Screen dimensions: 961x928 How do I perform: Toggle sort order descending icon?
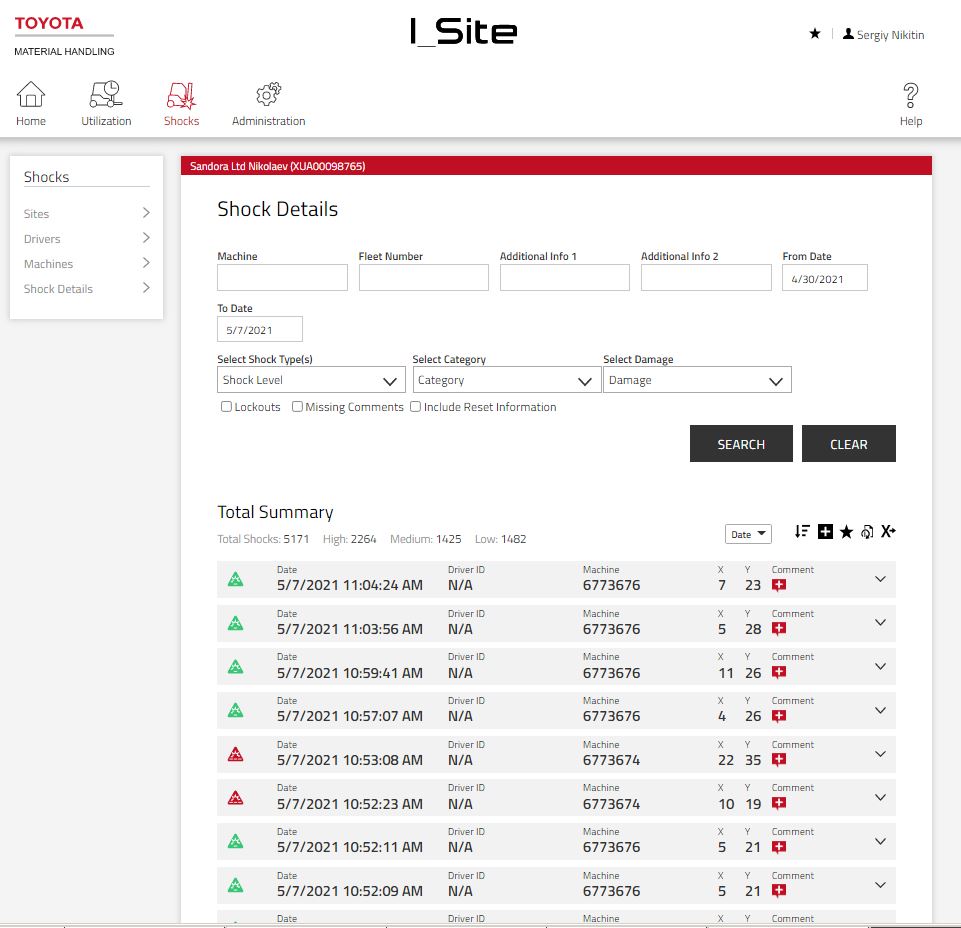(802, 531)
